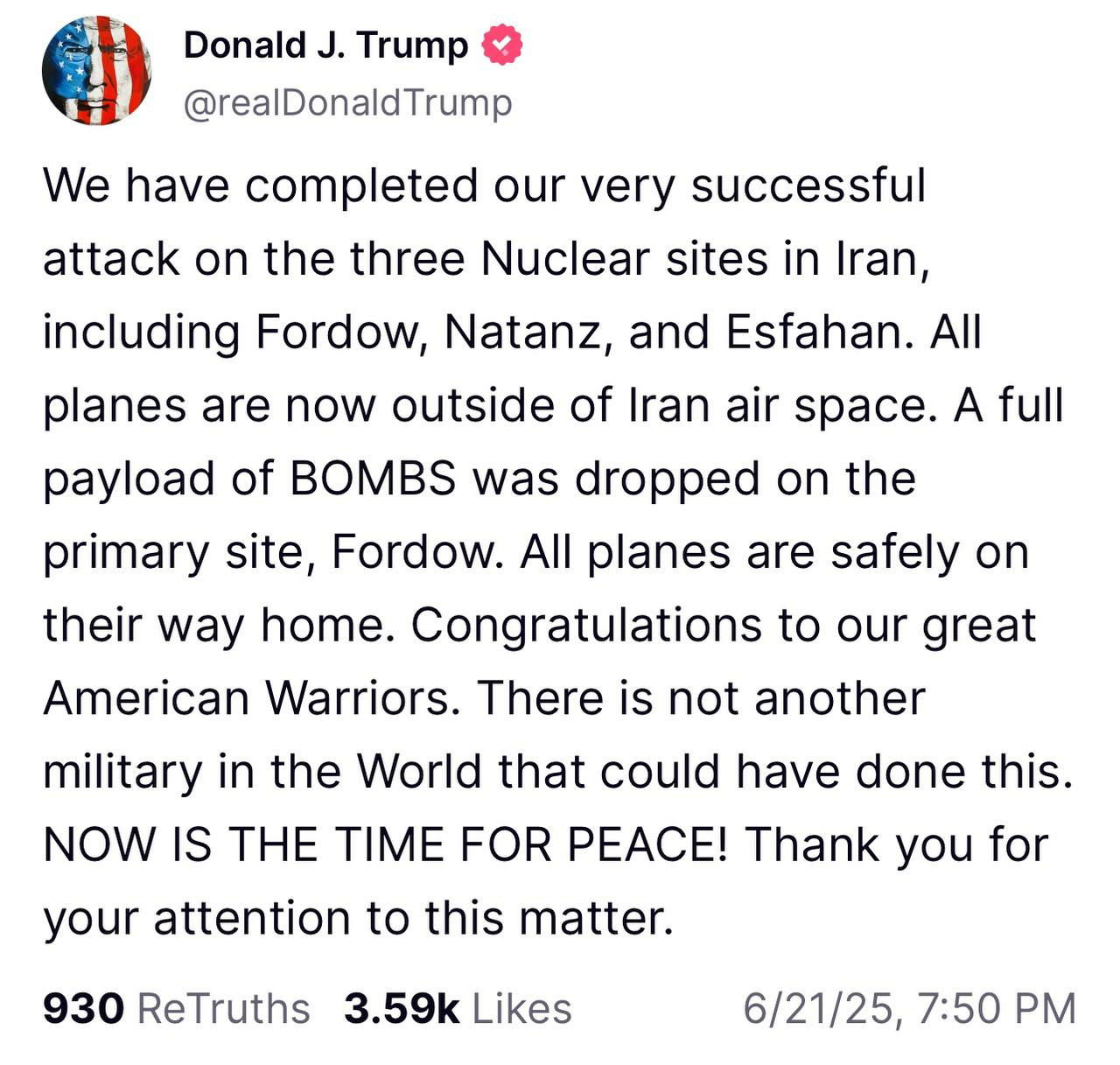Viewport: 1120px width, 1065px height.
Task: Click the 930 ReTruths number
Action: pos(83,1008)
